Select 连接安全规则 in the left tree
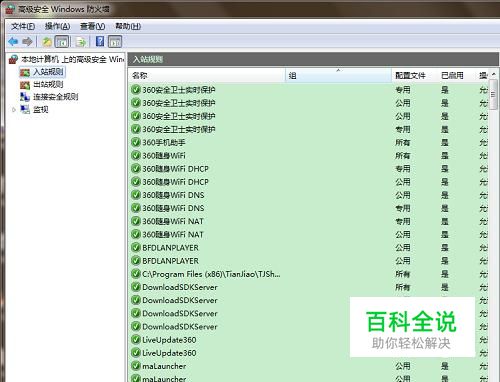500x382 pixels. coord(56,97)
